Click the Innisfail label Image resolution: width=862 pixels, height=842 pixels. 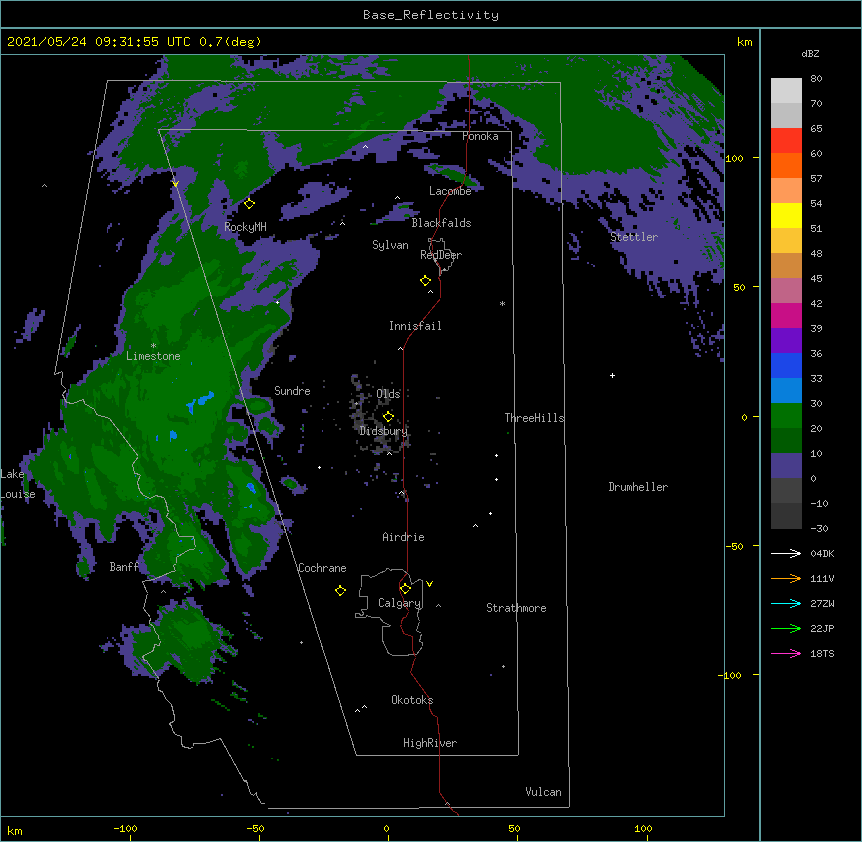(x=415, y=326)
